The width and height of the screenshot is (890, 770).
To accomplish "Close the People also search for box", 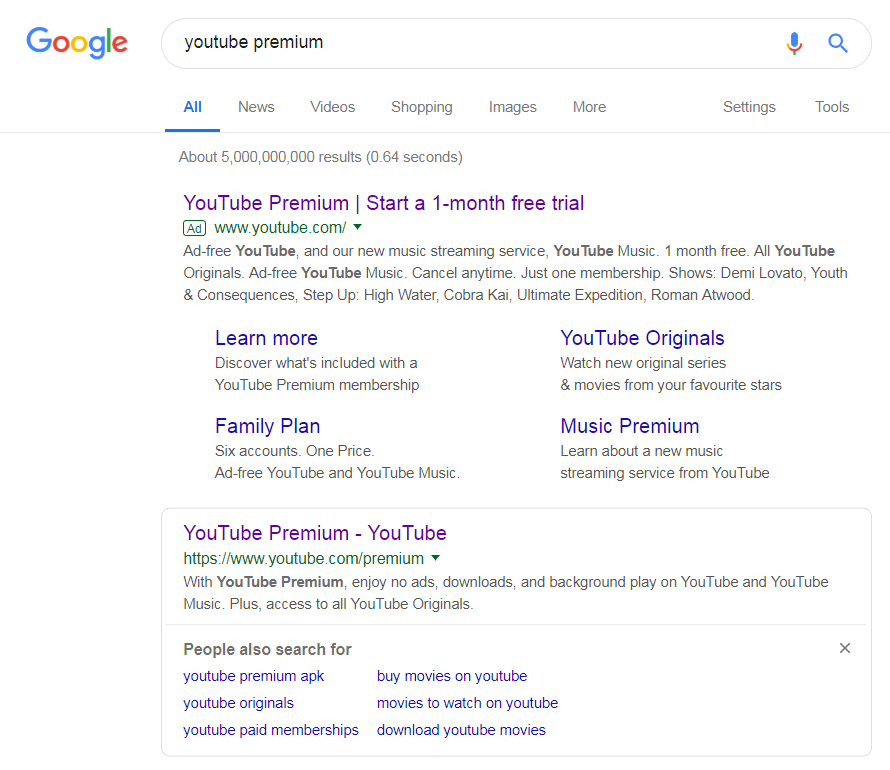I will (x=845, y=648).
